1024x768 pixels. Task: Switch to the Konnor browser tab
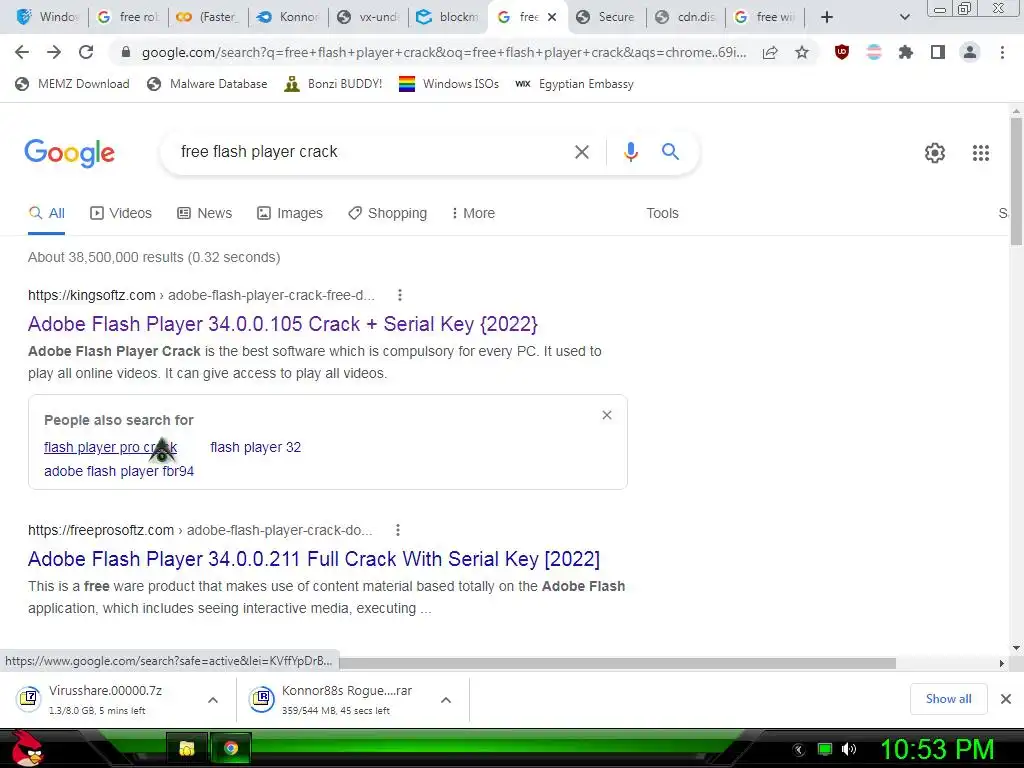(287, 17)
